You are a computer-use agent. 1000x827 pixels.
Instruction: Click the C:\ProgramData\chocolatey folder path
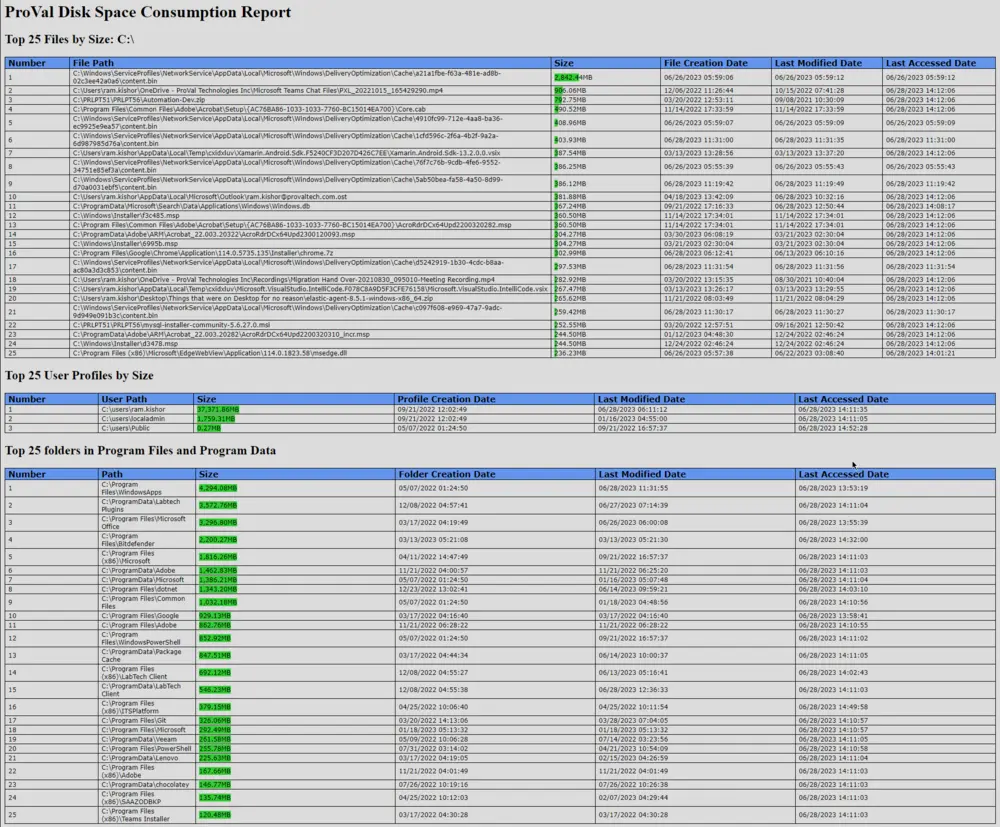145,785
